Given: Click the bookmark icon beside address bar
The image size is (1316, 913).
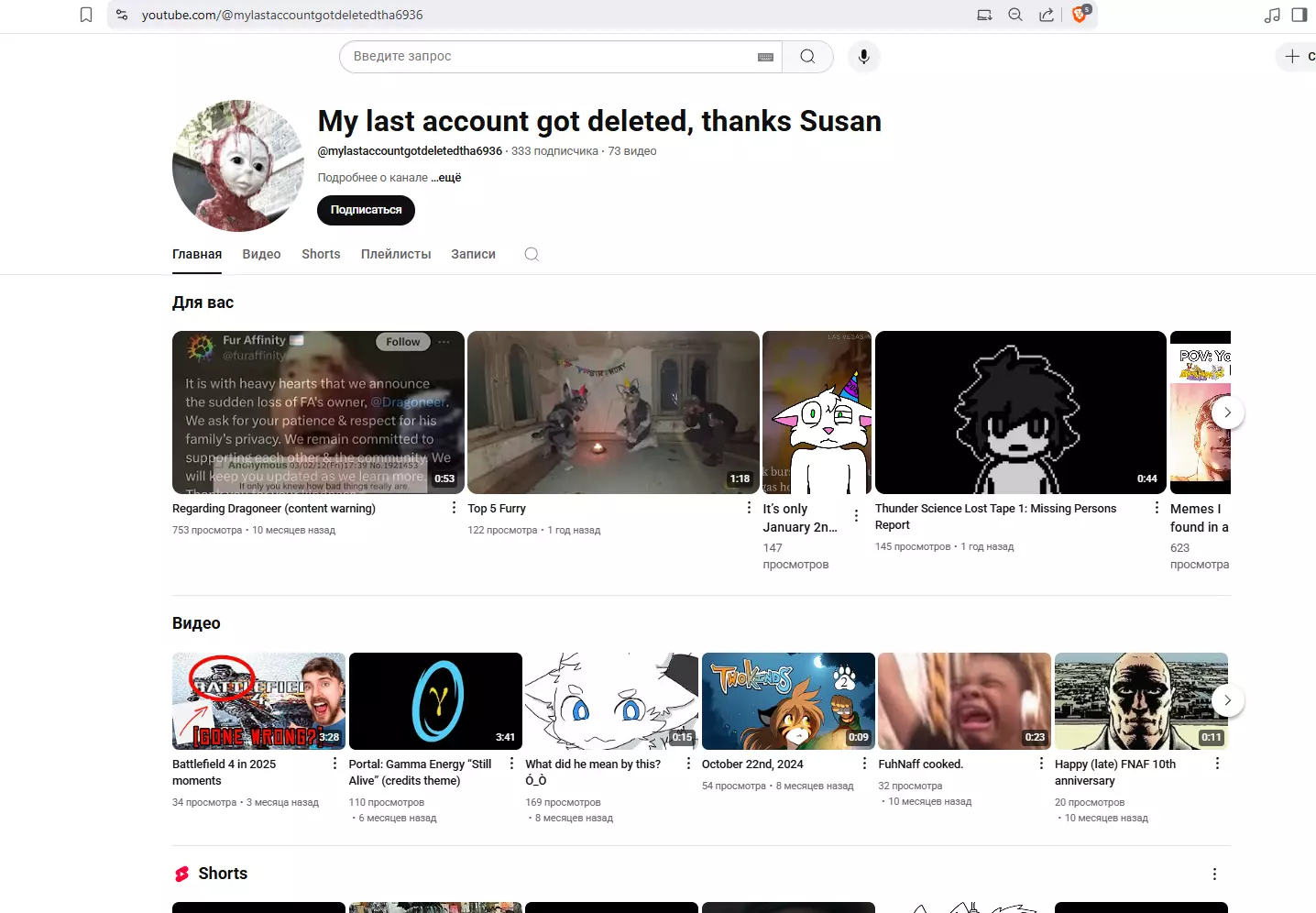Looking at the screenshot, I should tap(86, 15).
